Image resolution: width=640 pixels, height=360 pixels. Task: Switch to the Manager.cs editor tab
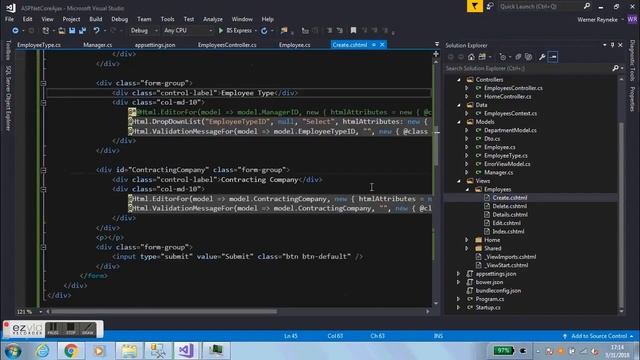coord(98,45)
